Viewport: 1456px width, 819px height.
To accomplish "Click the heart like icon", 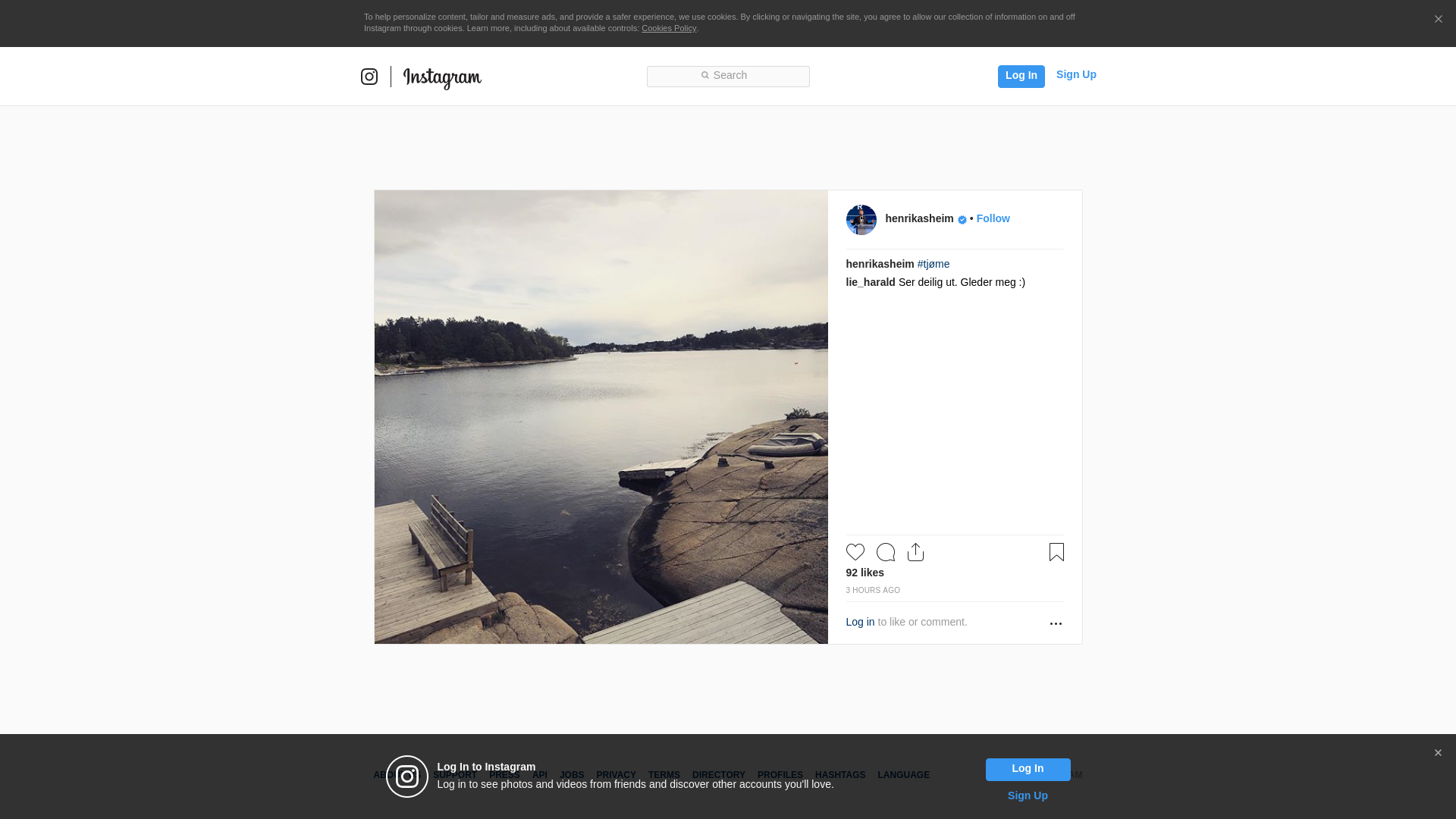I will click(855, 552).
